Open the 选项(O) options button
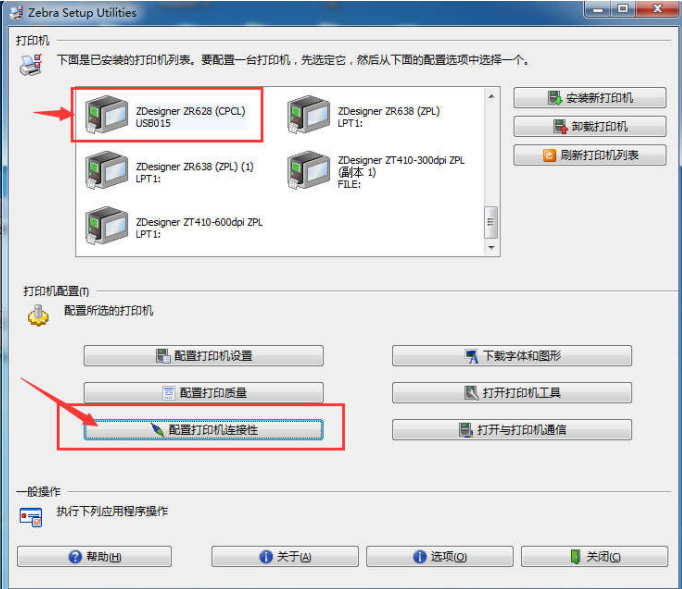 click(439, 556)
